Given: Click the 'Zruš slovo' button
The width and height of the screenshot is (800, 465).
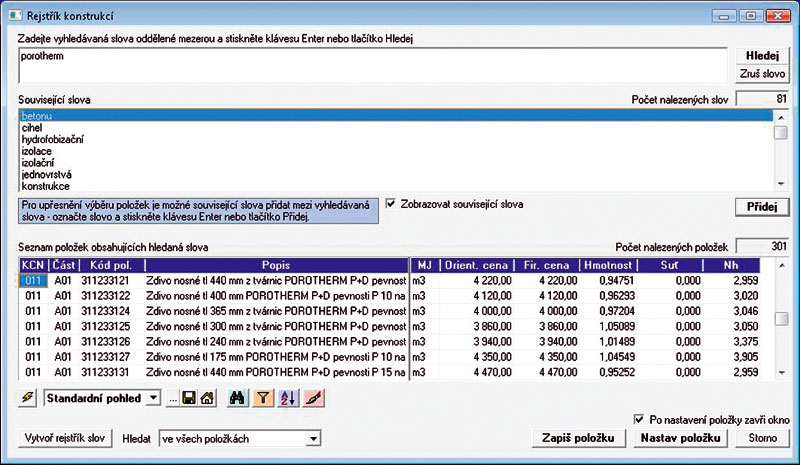Looking at the screenshot, I should (762, 74).
